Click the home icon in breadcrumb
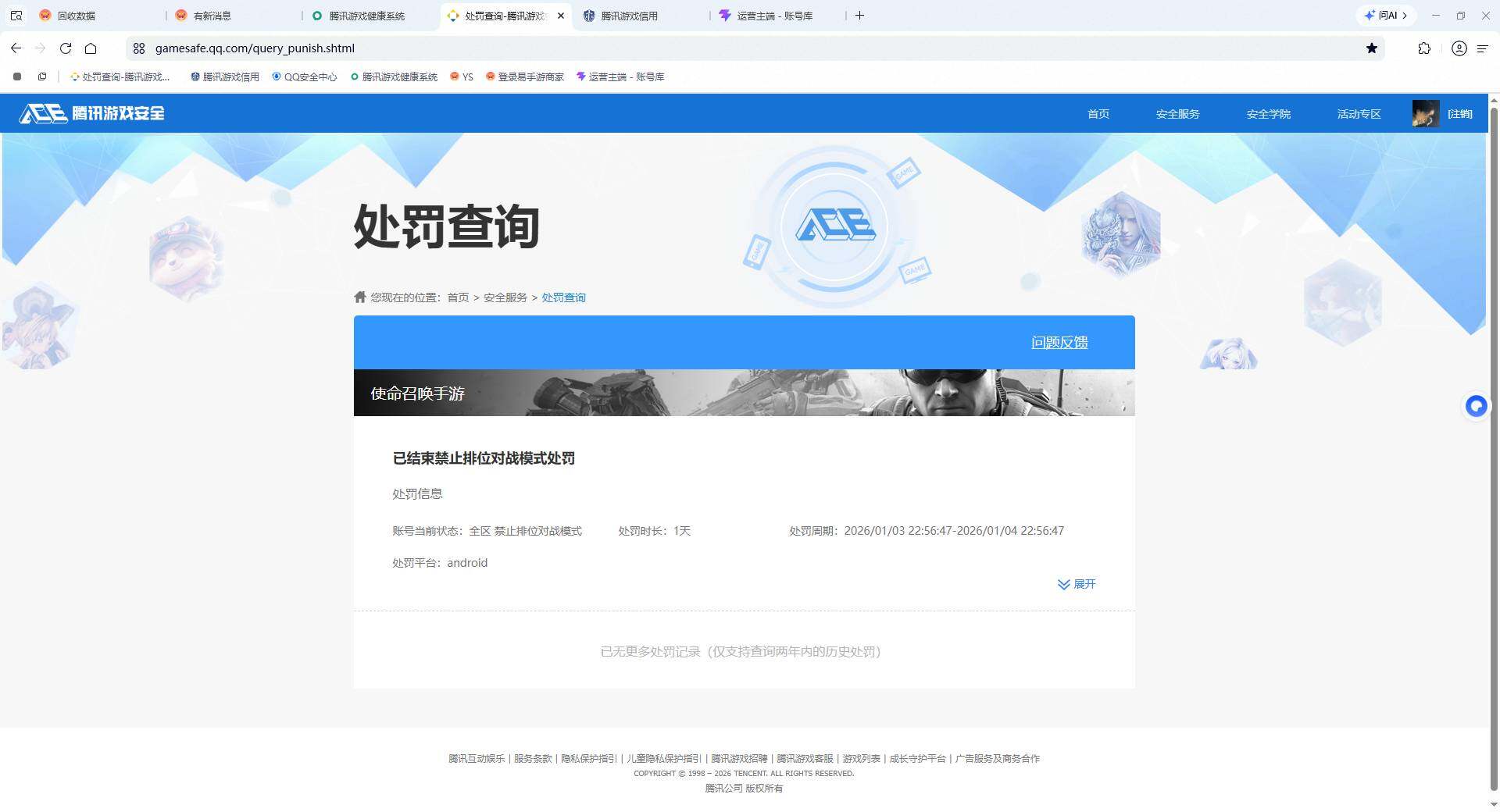 (x=360, y=297)
